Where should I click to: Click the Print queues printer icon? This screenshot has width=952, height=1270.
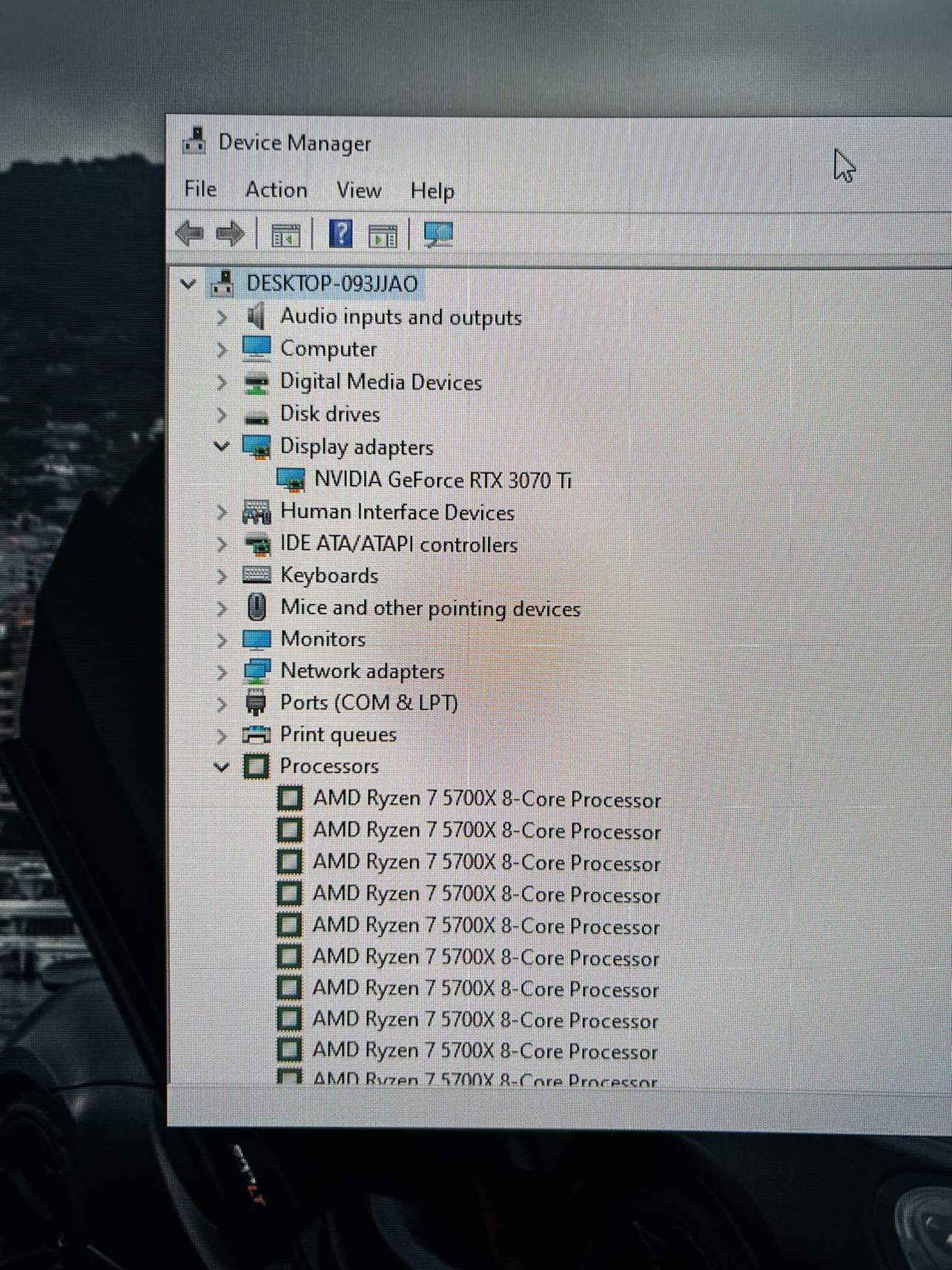[x=257, y=734]
